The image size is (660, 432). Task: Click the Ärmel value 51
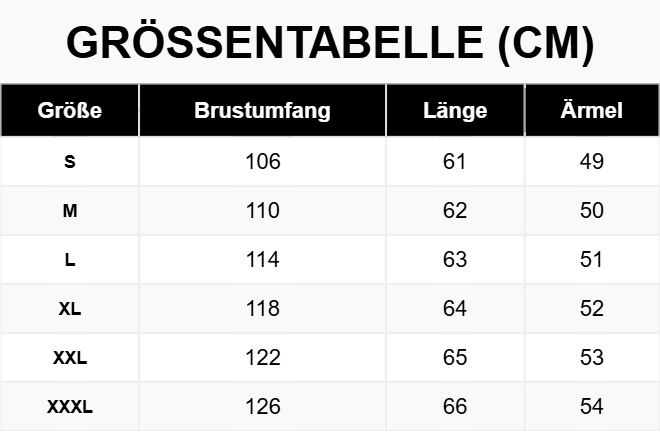pyautogui.click(x=592, y=260)
